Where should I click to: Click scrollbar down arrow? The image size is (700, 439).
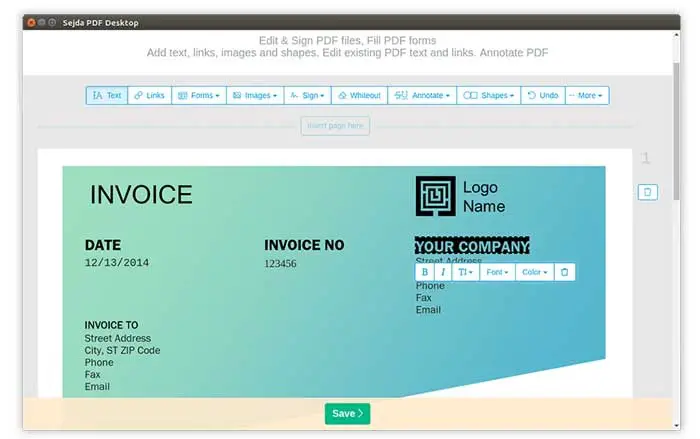tap(677, 426)
